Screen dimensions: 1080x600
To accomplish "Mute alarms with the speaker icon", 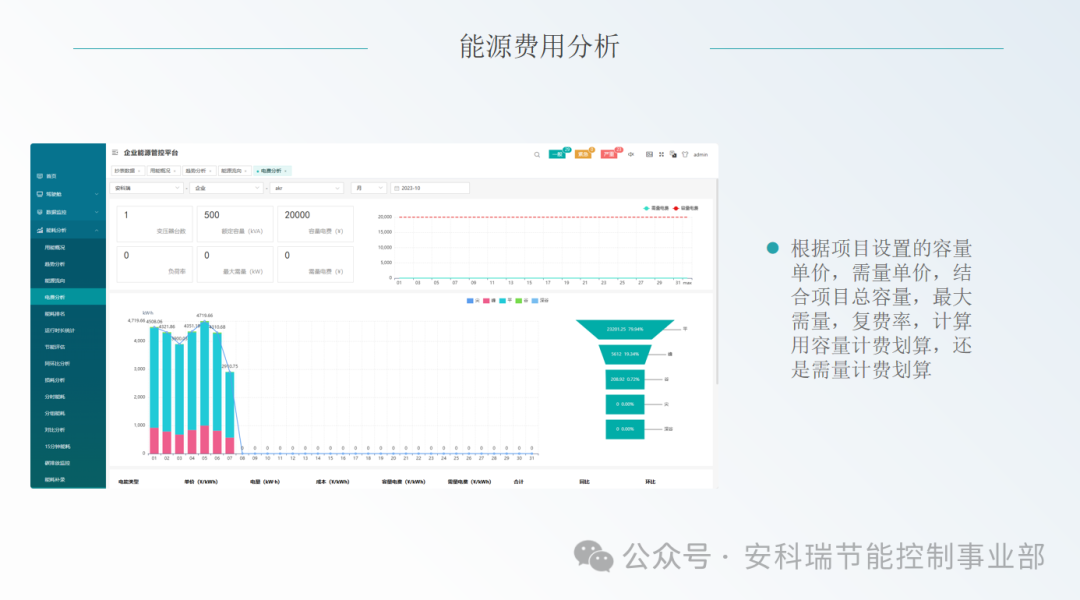I will [631, 154].
